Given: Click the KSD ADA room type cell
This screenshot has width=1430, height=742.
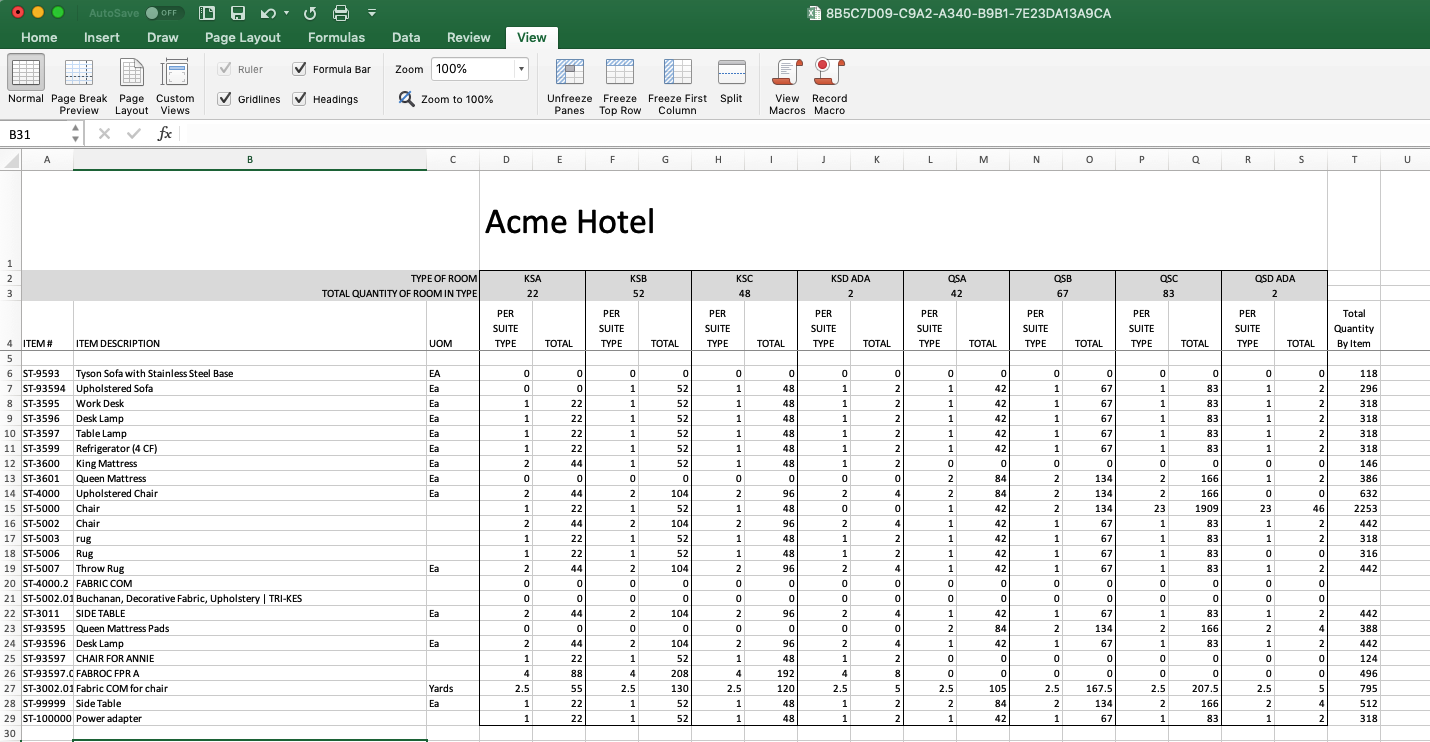Looking at the screenshot, I should 850,278.
